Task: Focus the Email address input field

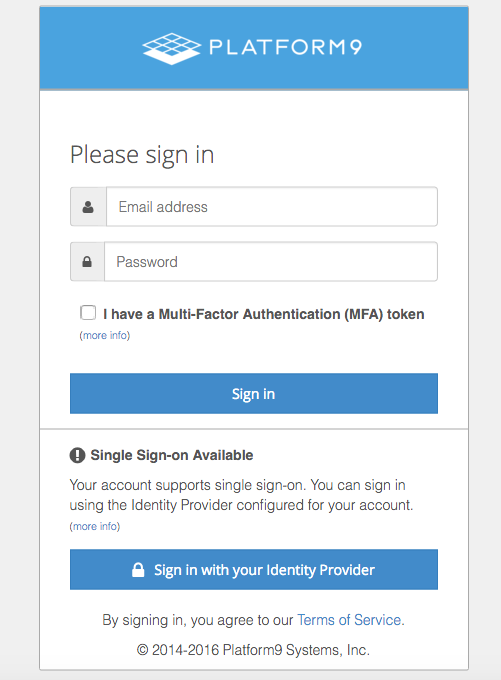Action: click(x=272, y=207)
